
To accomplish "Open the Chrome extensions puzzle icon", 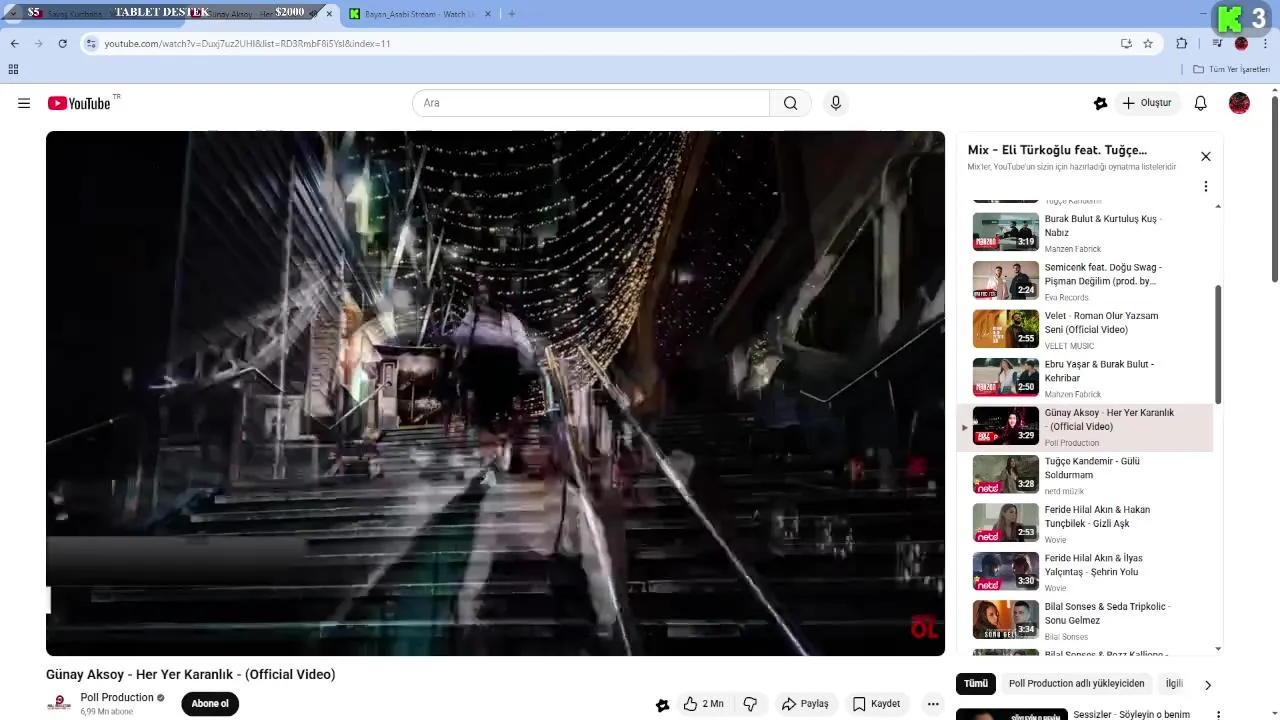I will [x=1182, y=43].
